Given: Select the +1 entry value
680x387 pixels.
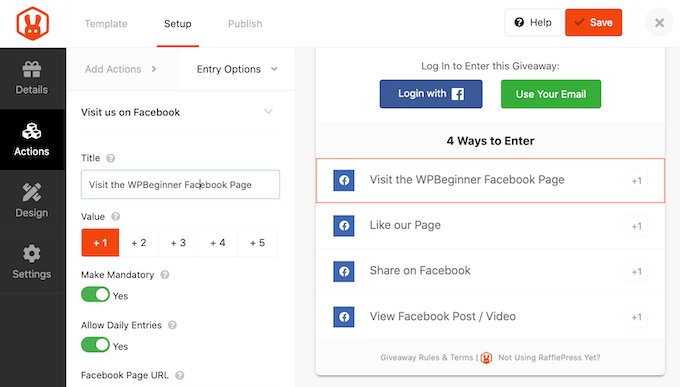Looking at the screenshot, I should [x=100, y=243].
